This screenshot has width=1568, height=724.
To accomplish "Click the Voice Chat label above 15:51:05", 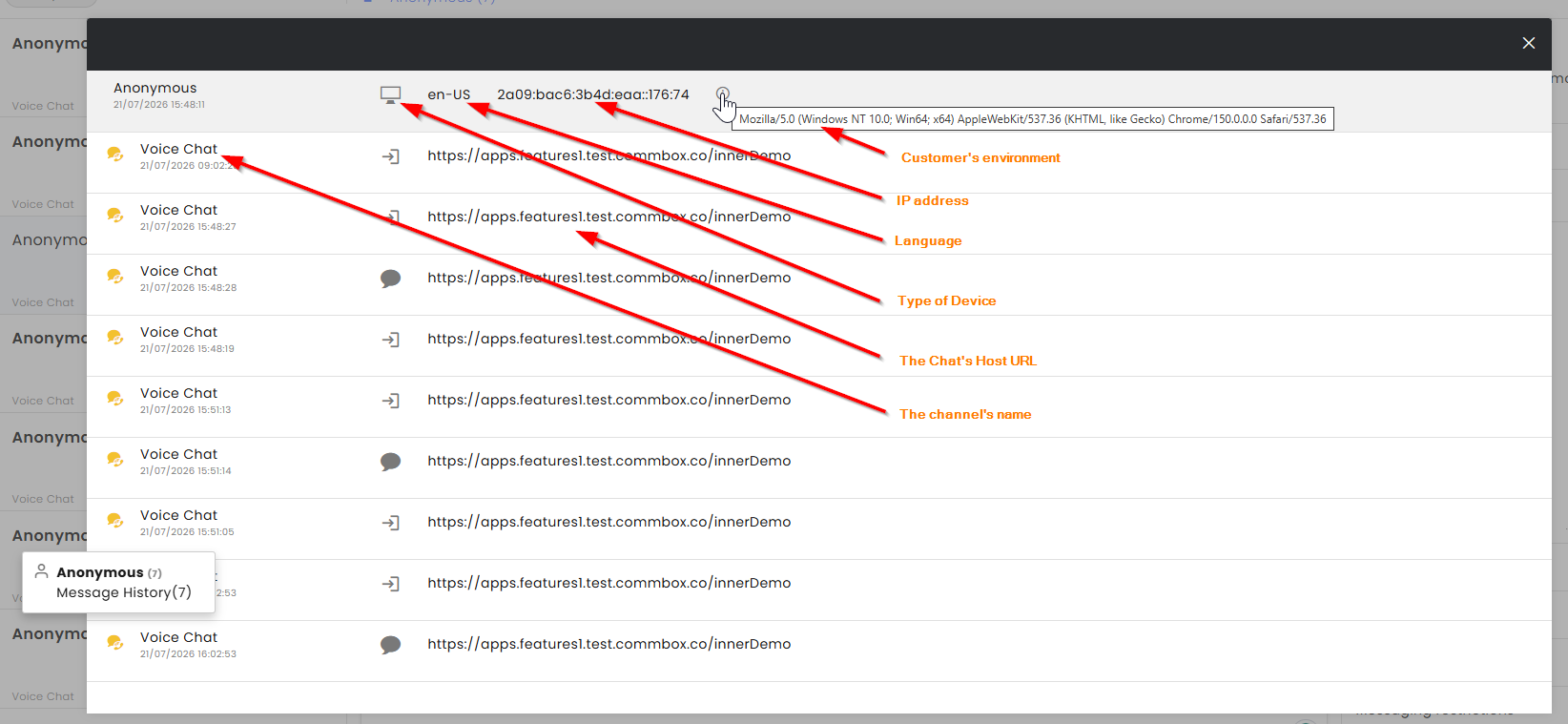I will click(178, 515).
